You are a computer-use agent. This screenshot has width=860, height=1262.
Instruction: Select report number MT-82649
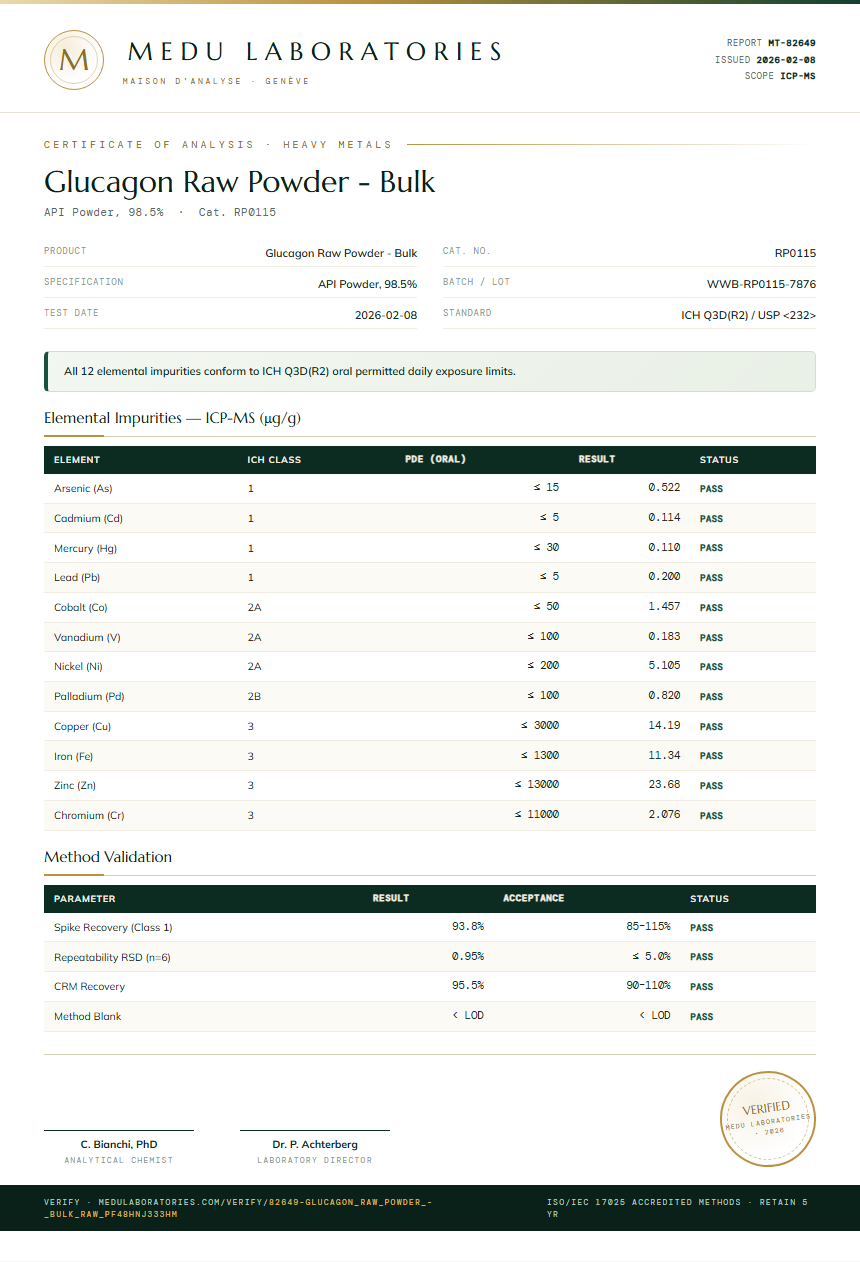point(791,43)
